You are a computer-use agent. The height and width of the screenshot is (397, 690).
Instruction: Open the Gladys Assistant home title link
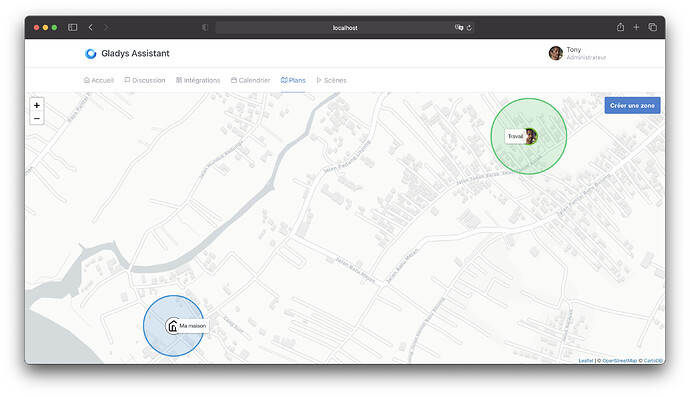tap(135, 53)
